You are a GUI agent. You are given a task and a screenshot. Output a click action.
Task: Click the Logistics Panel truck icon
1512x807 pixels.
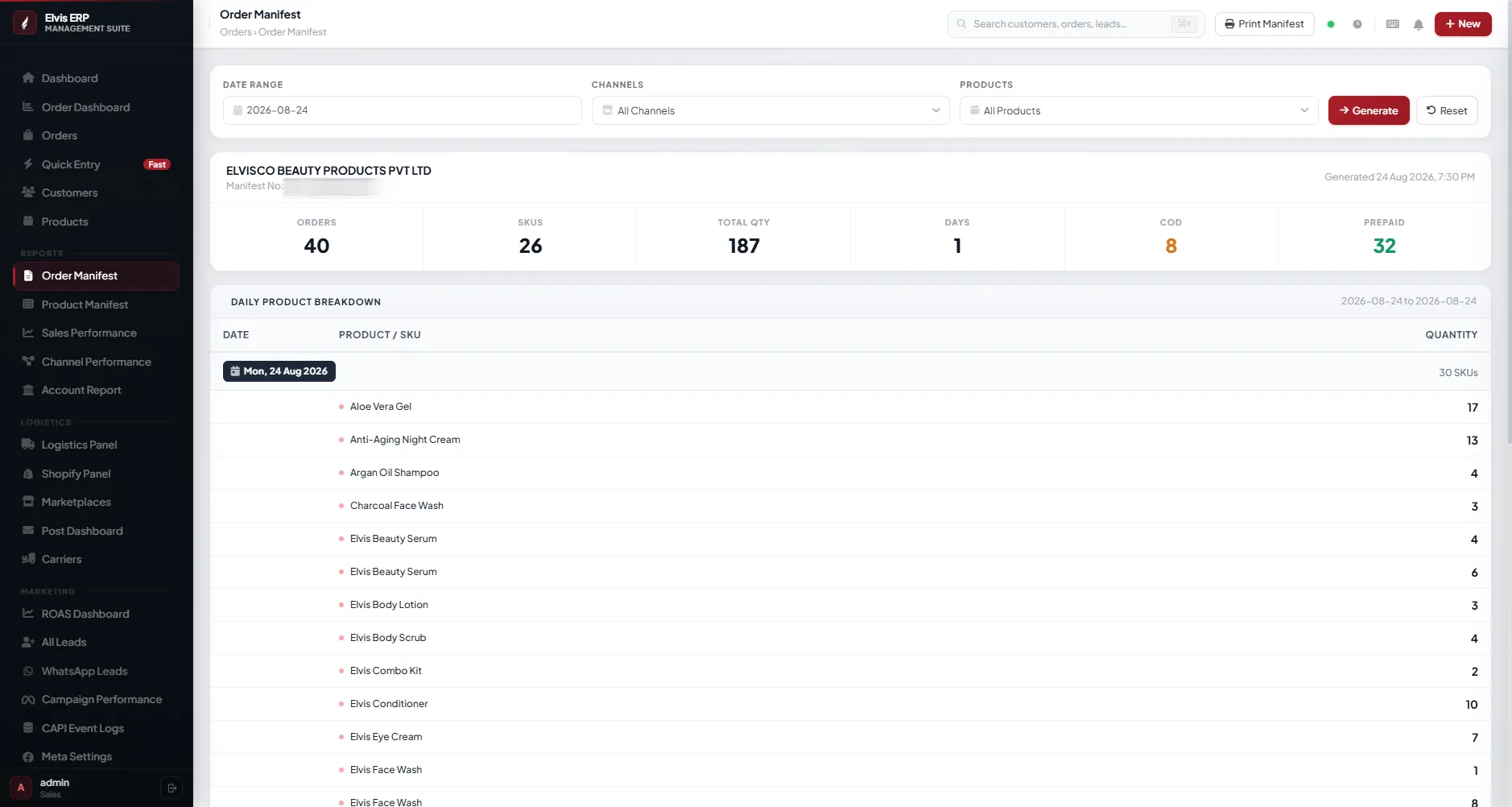pos(28,445)
